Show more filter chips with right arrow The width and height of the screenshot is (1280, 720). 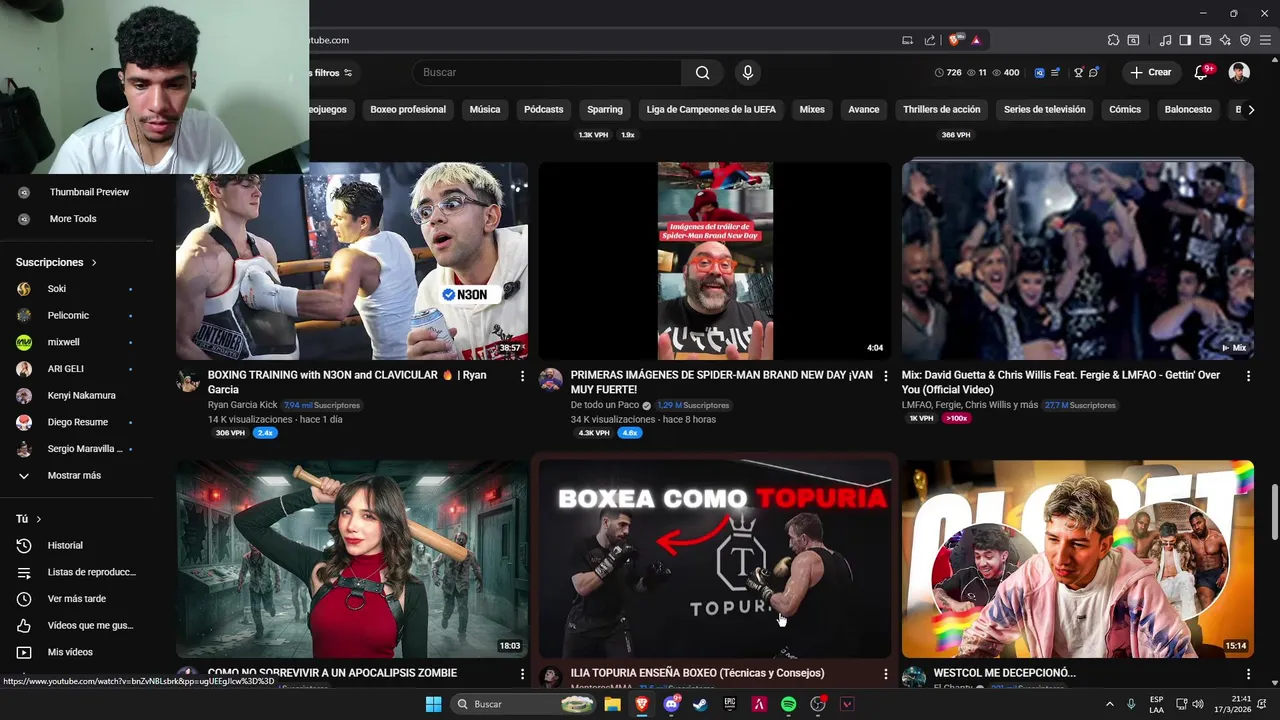(x=1251, y=110)
